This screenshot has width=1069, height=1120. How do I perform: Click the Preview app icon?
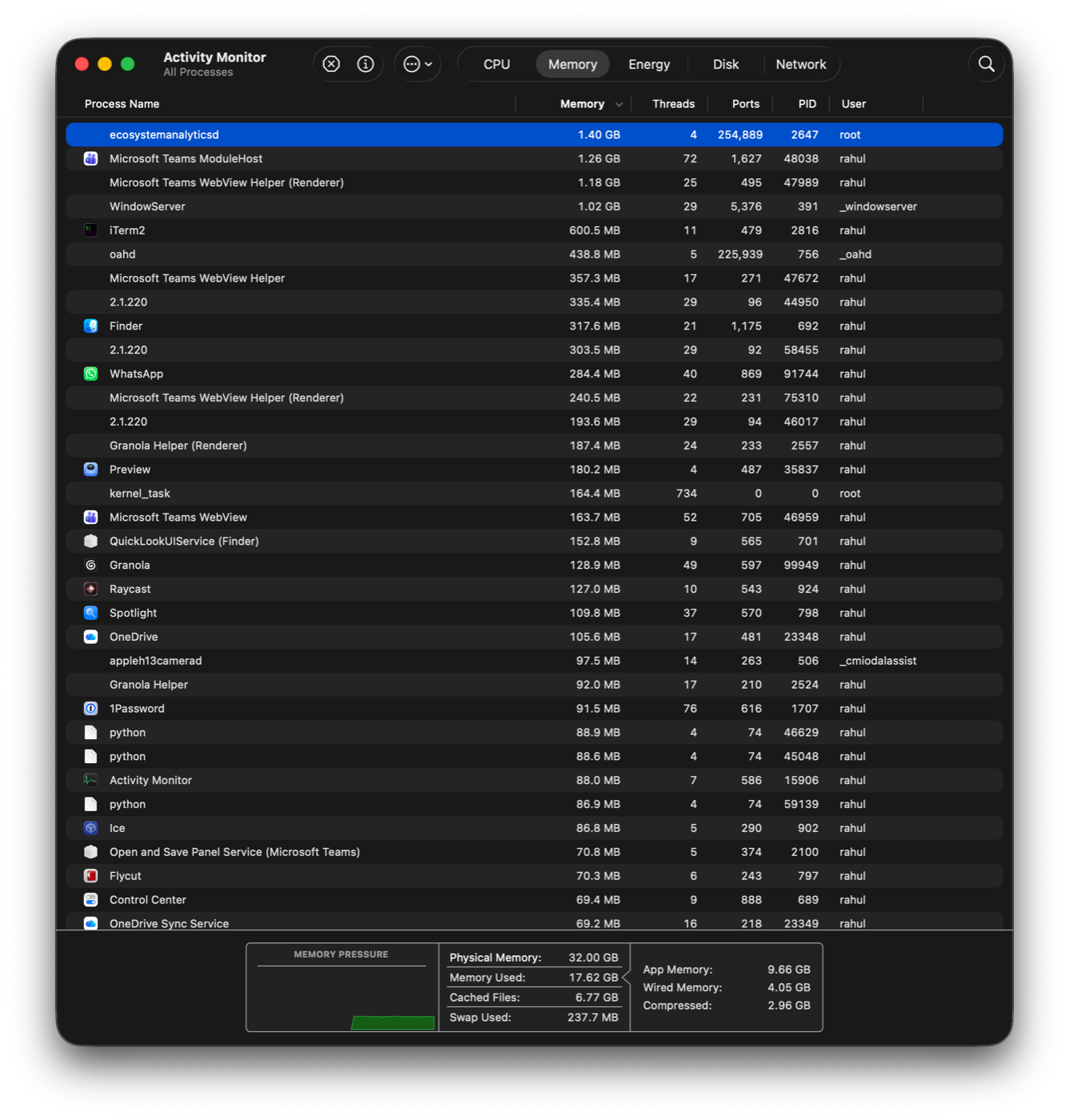click(90, 470)
